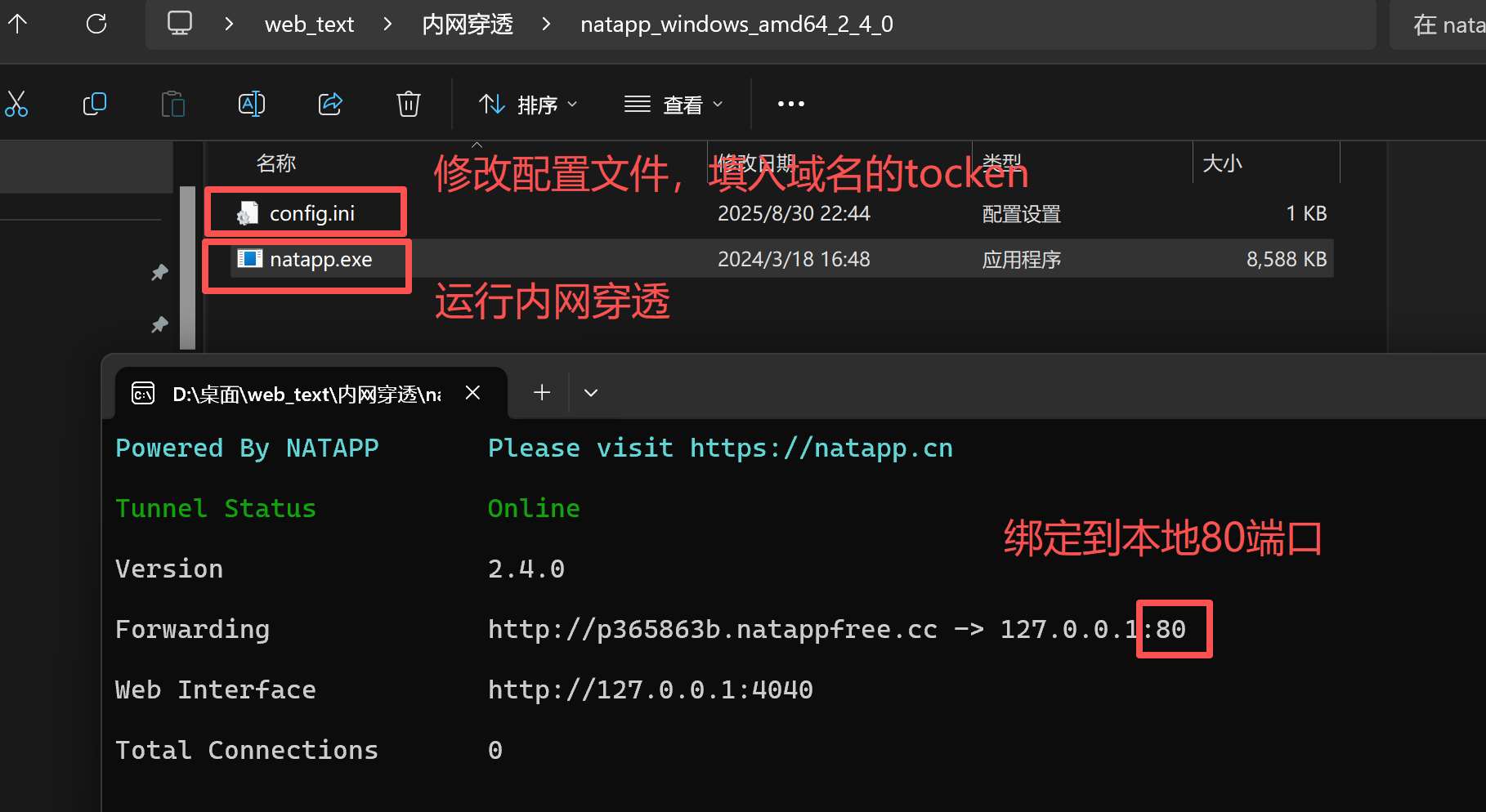
Task: Click the Total Connections value 0
Action: [x=495, y=751]
